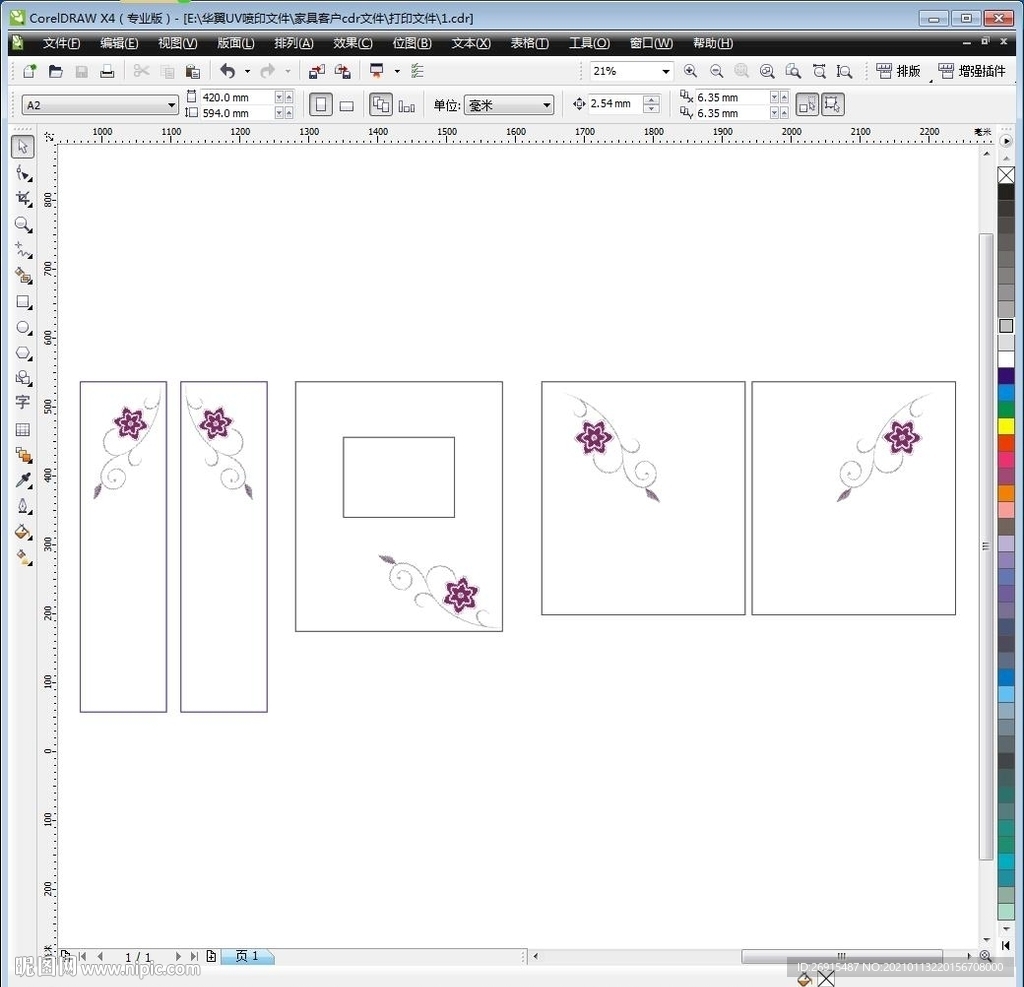1024x987 pixels.
Task: Click the Import icon
Action: 317,71
